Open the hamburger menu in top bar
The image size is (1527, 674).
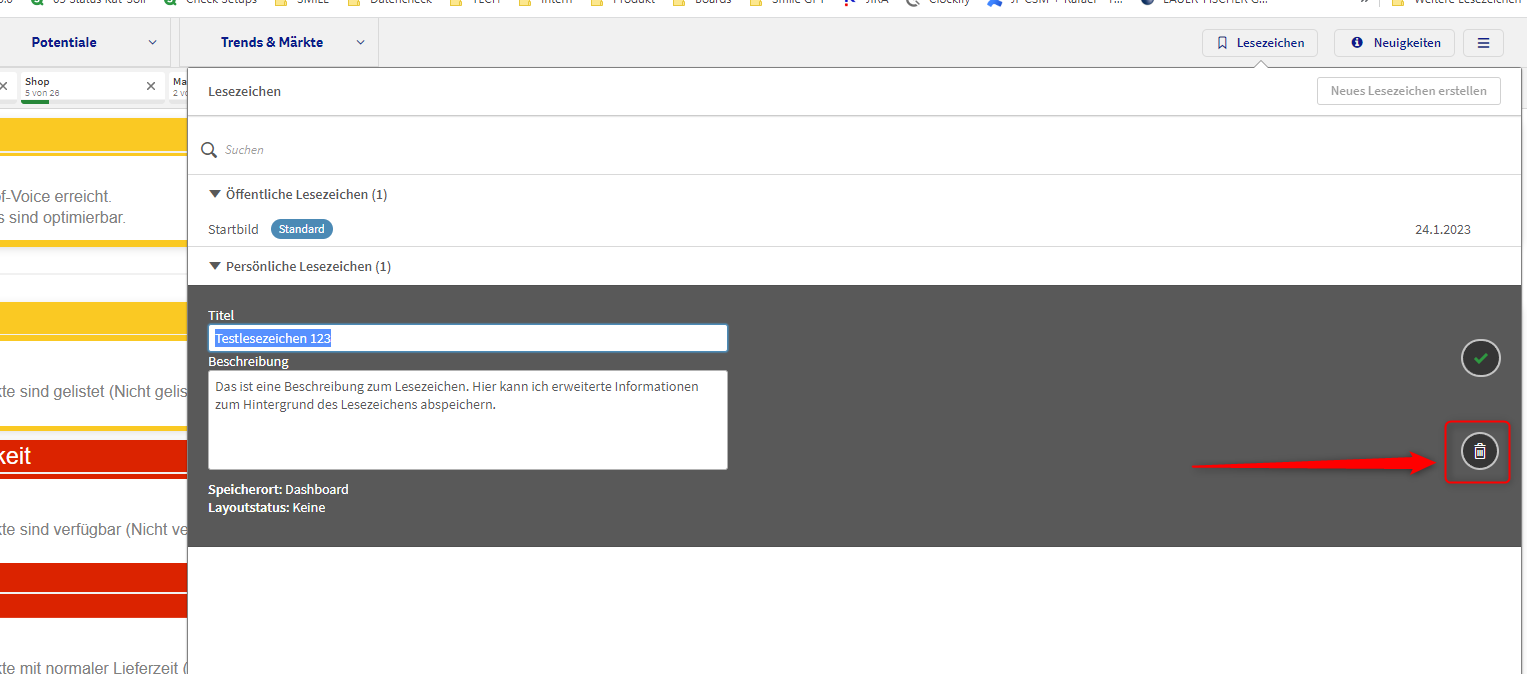(1483, 43)
